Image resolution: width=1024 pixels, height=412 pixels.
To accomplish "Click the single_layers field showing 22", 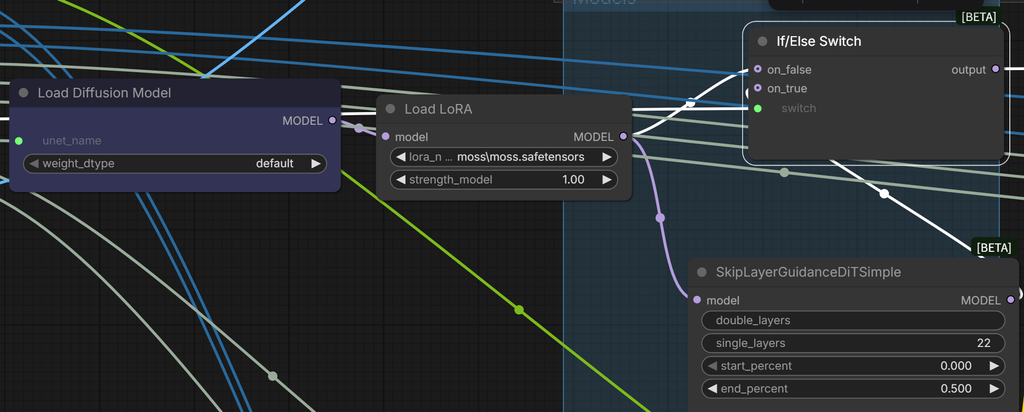I will [x=853, y=343].
